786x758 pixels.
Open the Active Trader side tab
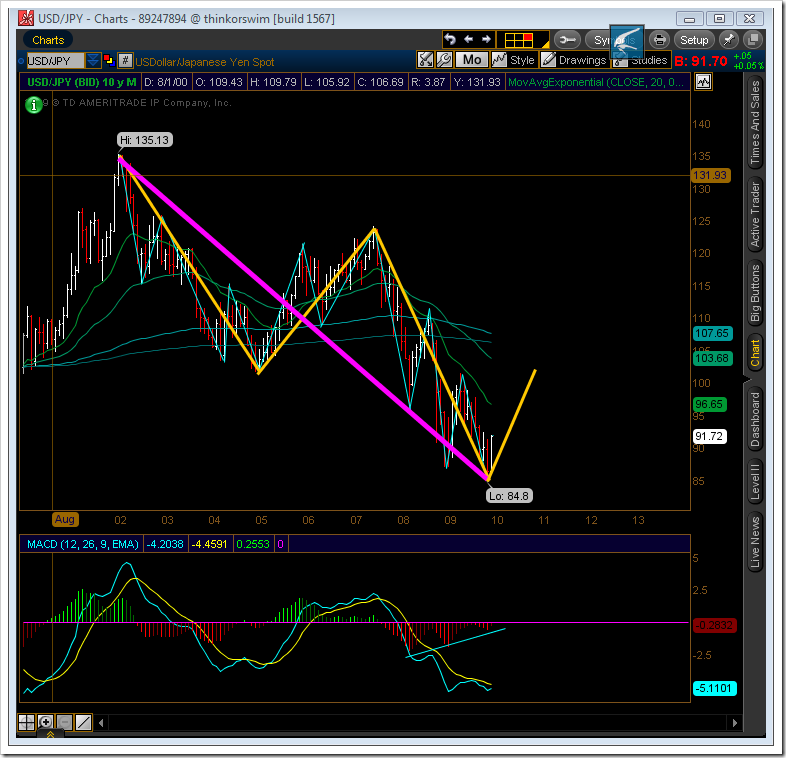pos(755,215)
